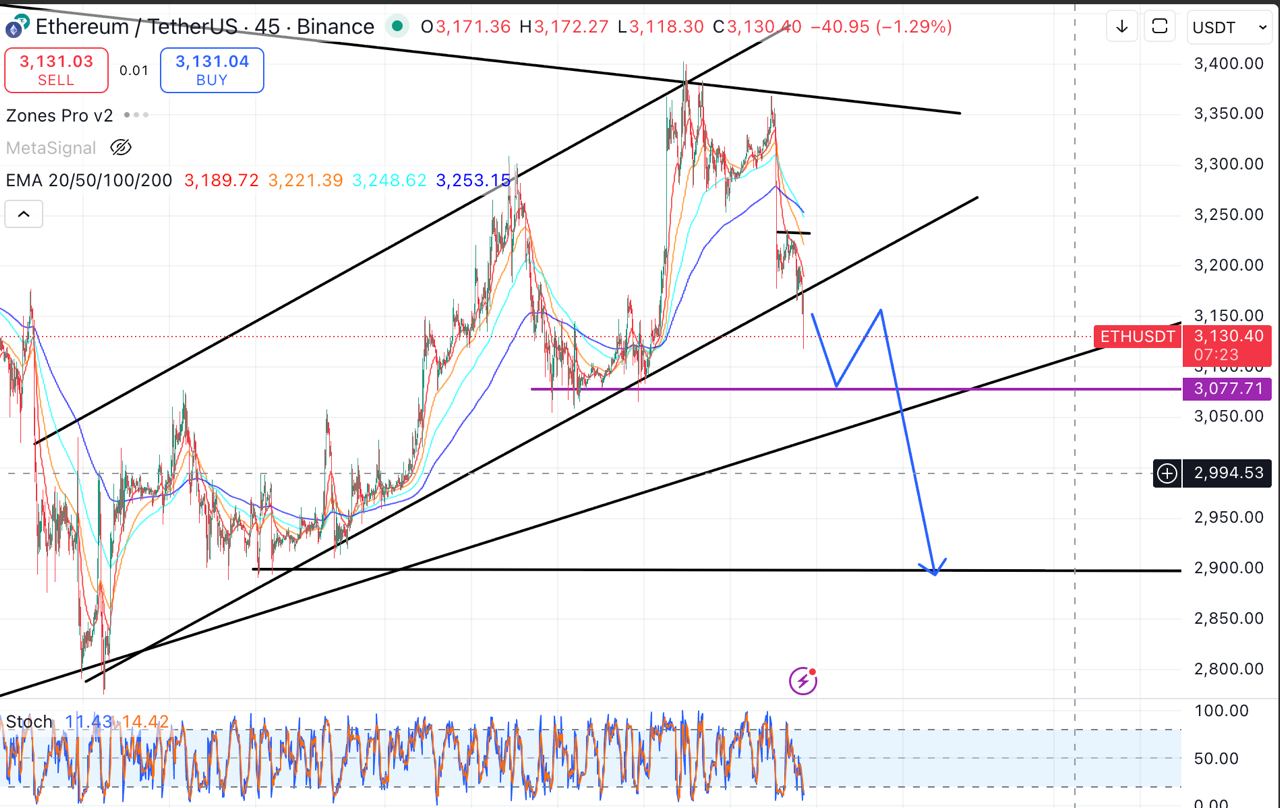
Task: Click the 0.01 spread value
Action: tap(134, 70)
